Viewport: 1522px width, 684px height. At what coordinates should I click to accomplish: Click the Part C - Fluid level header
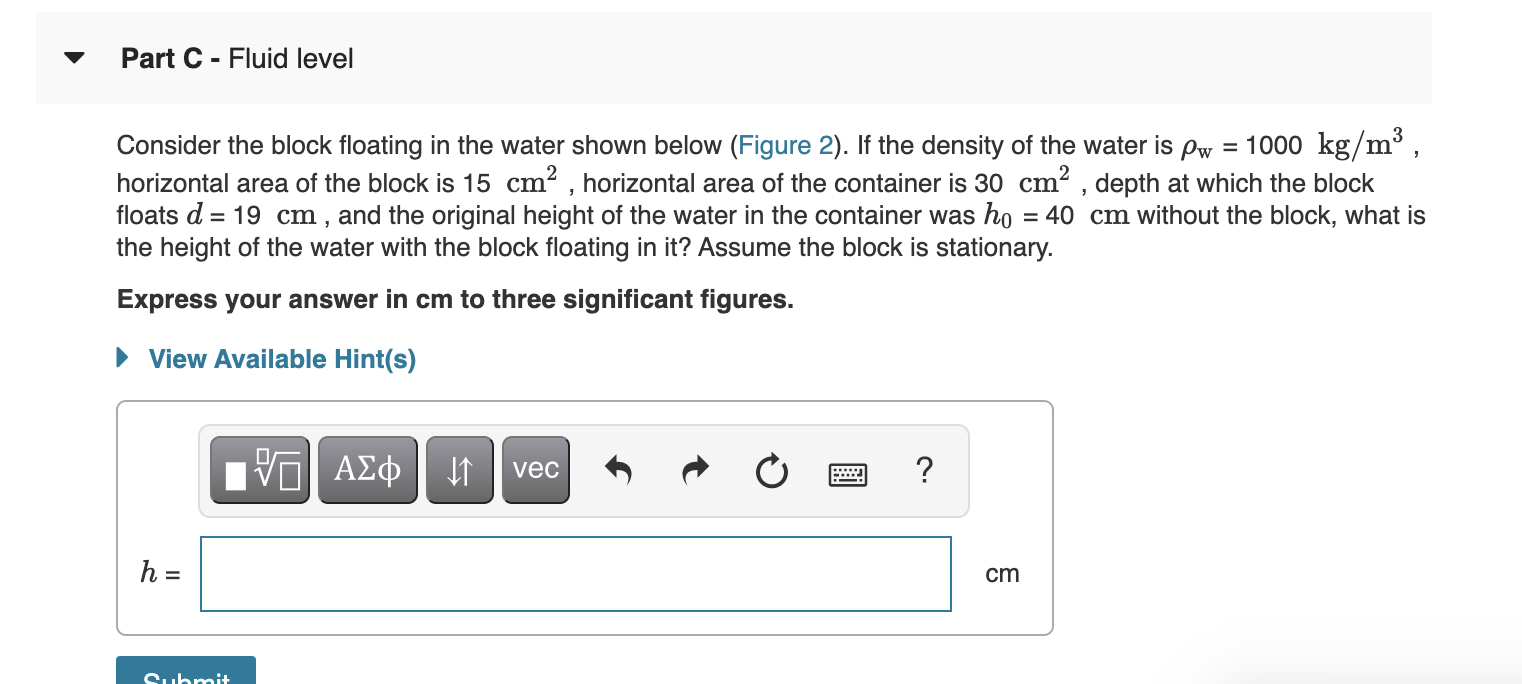236,59
